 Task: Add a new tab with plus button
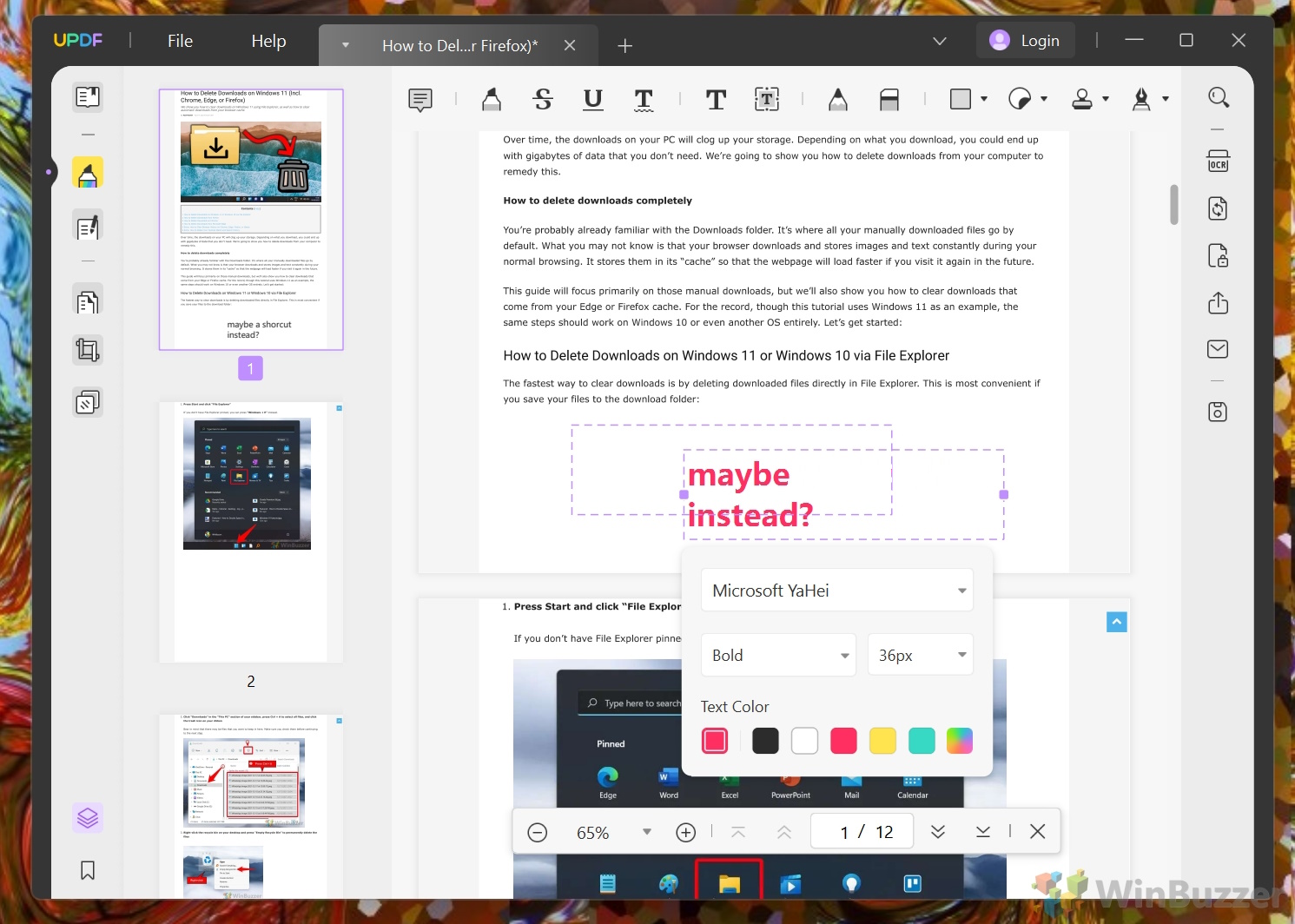click(625, 45)
